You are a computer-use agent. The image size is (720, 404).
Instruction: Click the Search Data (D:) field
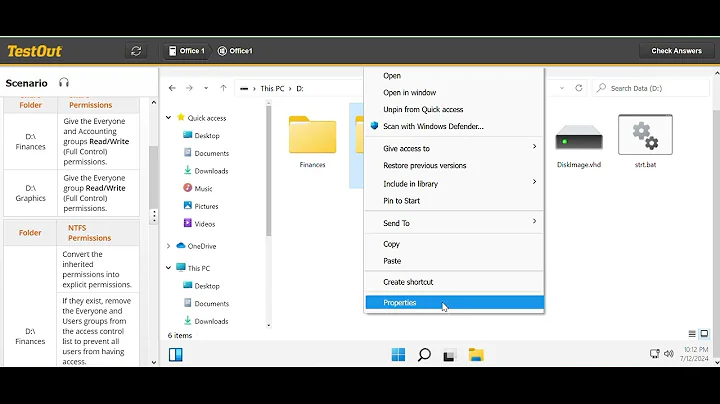click(x=652, y=88)
